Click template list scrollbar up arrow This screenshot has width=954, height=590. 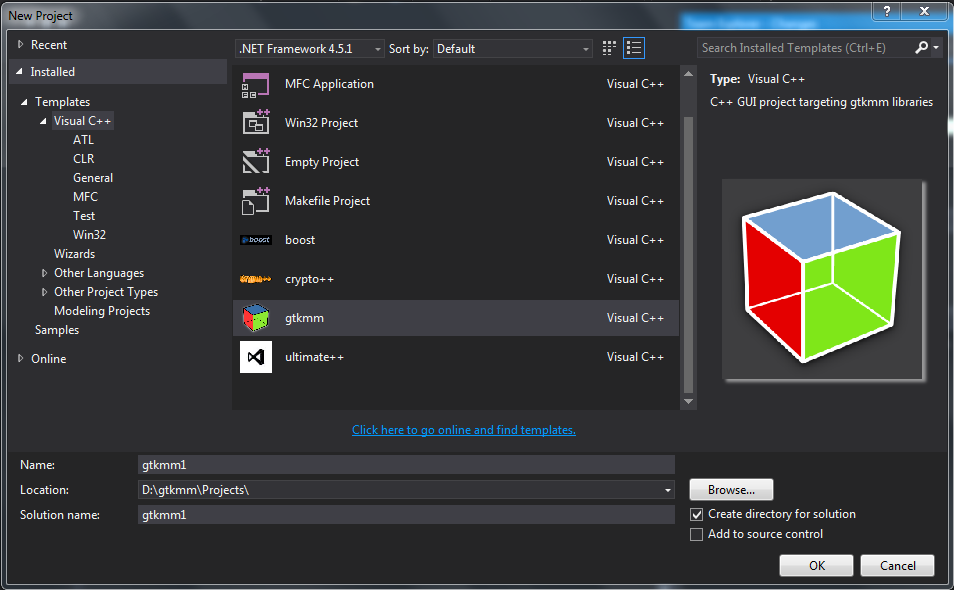pyautogui.click(x=688, y=74)
